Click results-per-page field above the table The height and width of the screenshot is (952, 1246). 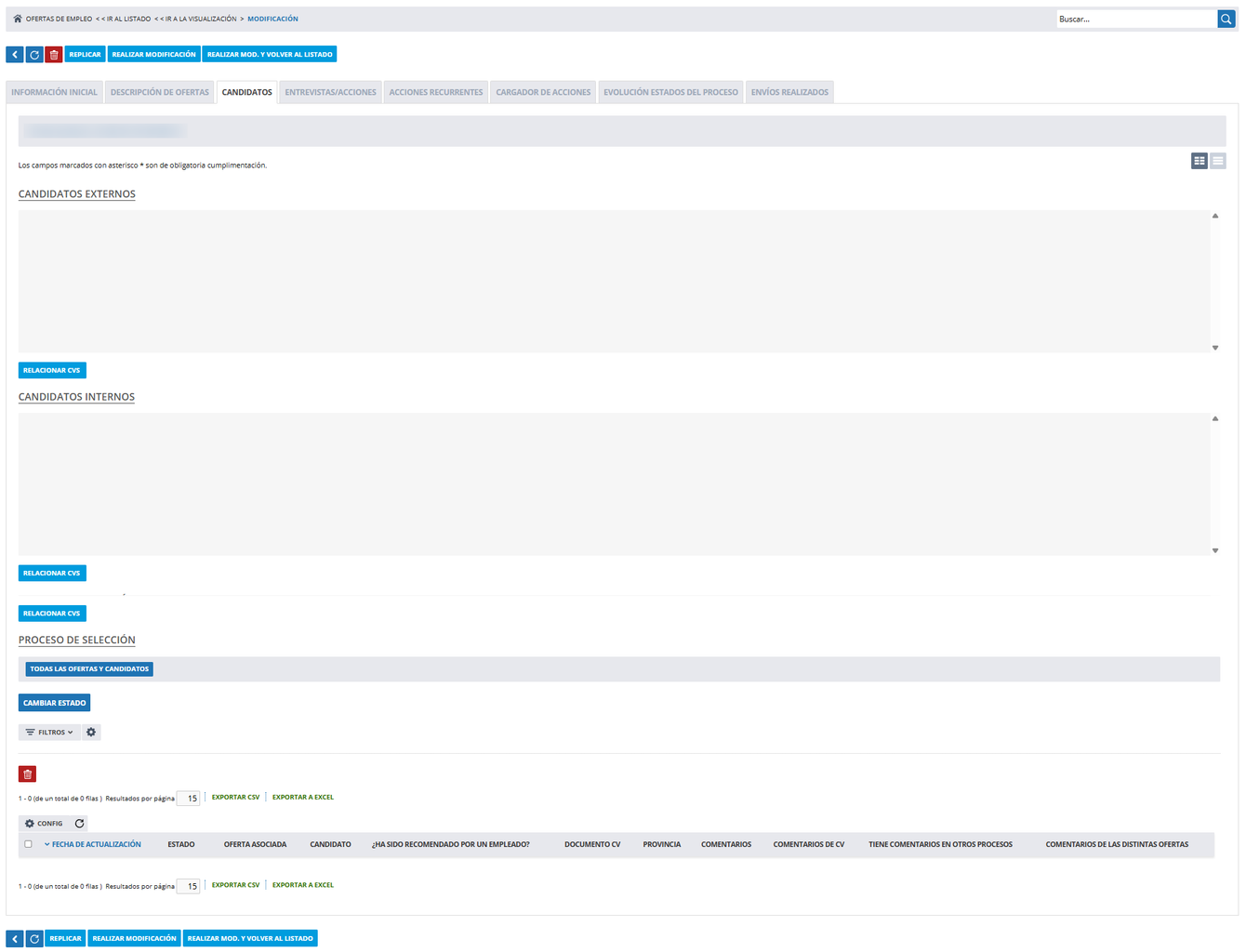(x=188, y=799)
